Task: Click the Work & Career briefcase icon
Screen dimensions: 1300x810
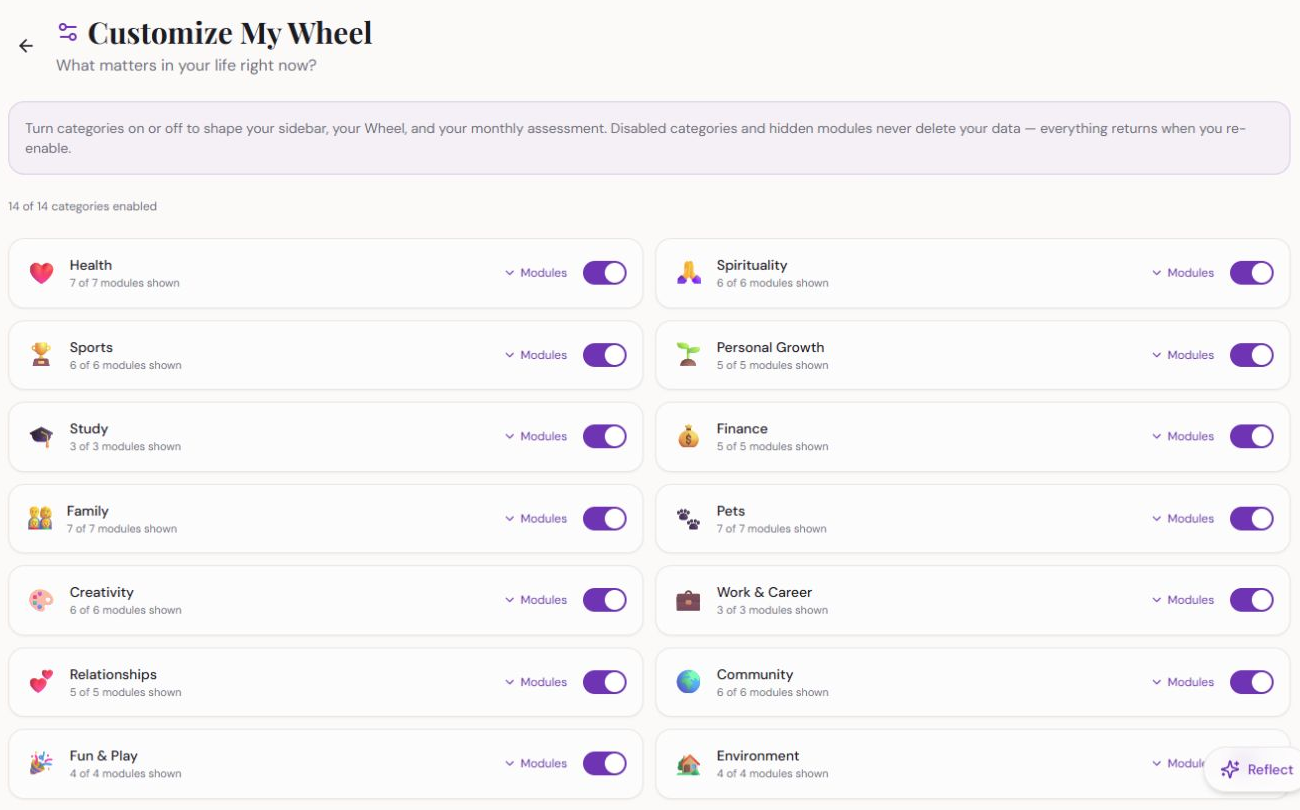Action: pos(688,600)
